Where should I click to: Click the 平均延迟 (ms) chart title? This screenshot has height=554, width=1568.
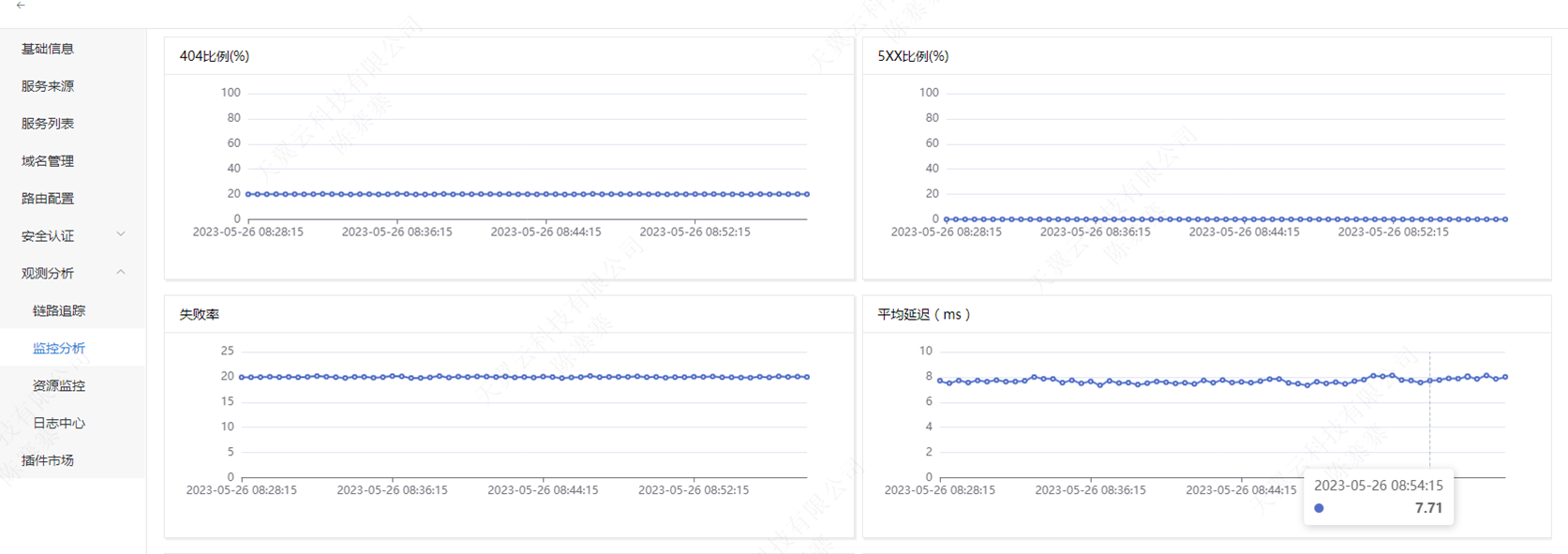[x=923, y=315]
